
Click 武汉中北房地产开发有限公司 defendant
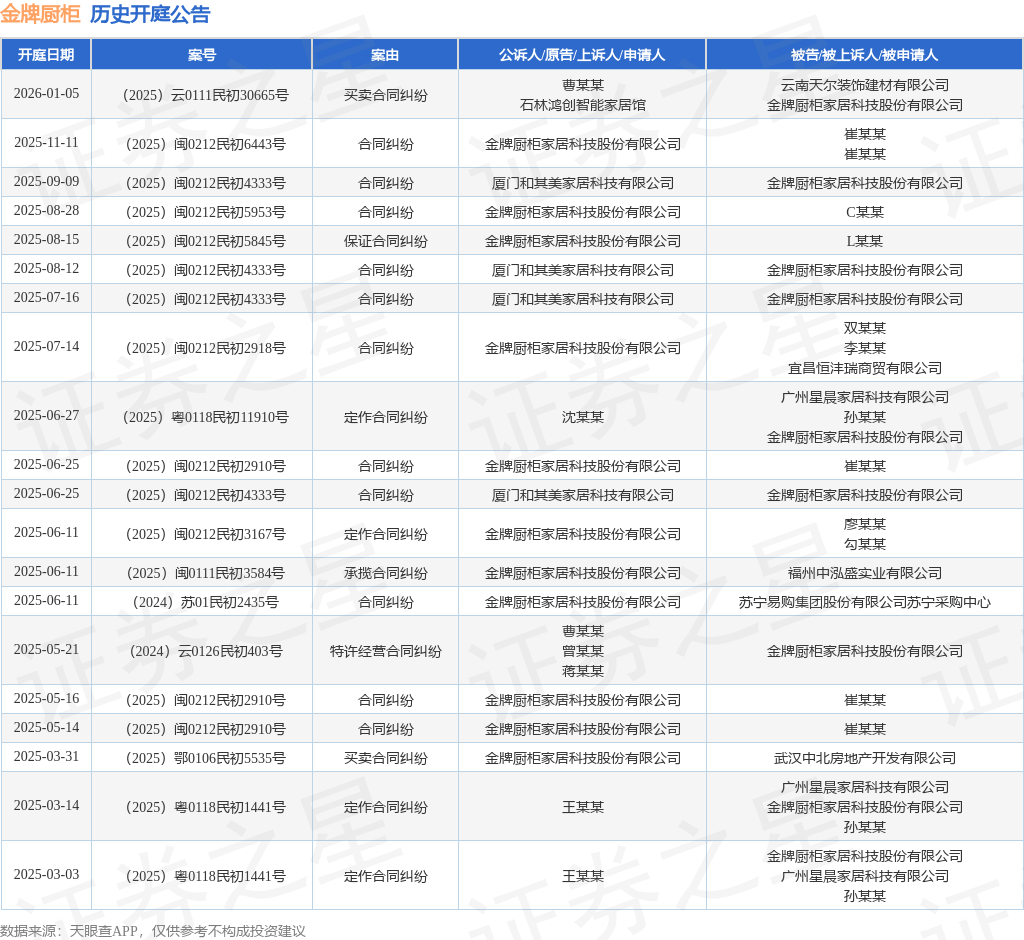coord(865,758)
